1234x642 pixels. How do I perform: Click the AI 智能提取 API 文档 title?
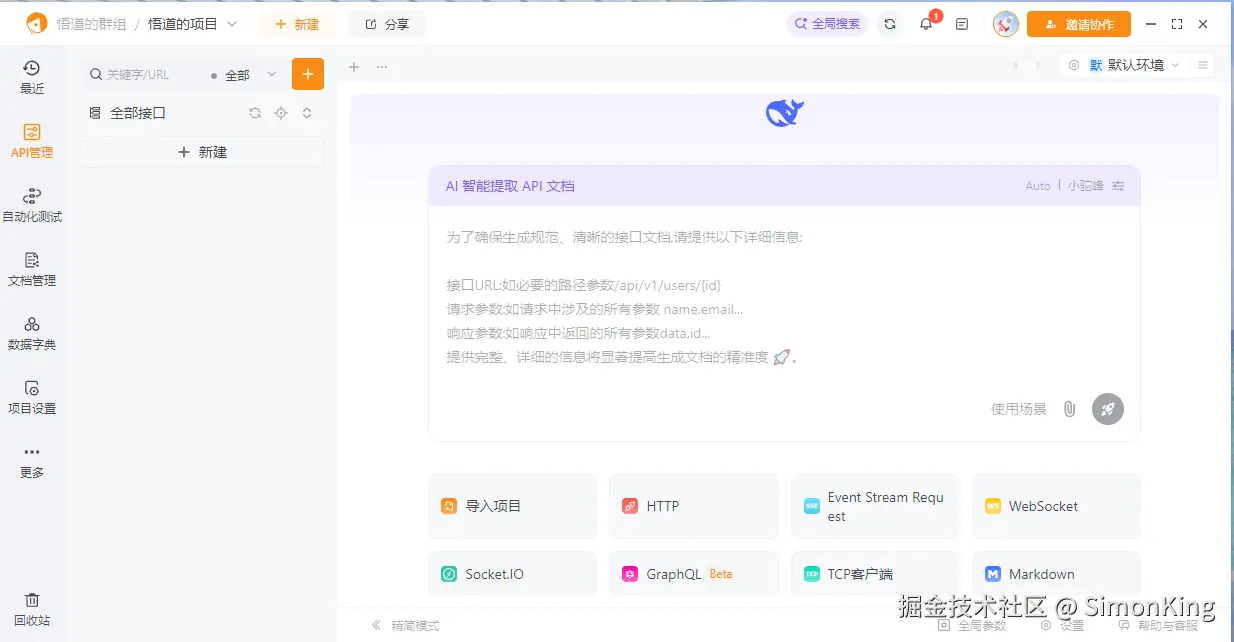pyautogui.click(x=510, y=186)
